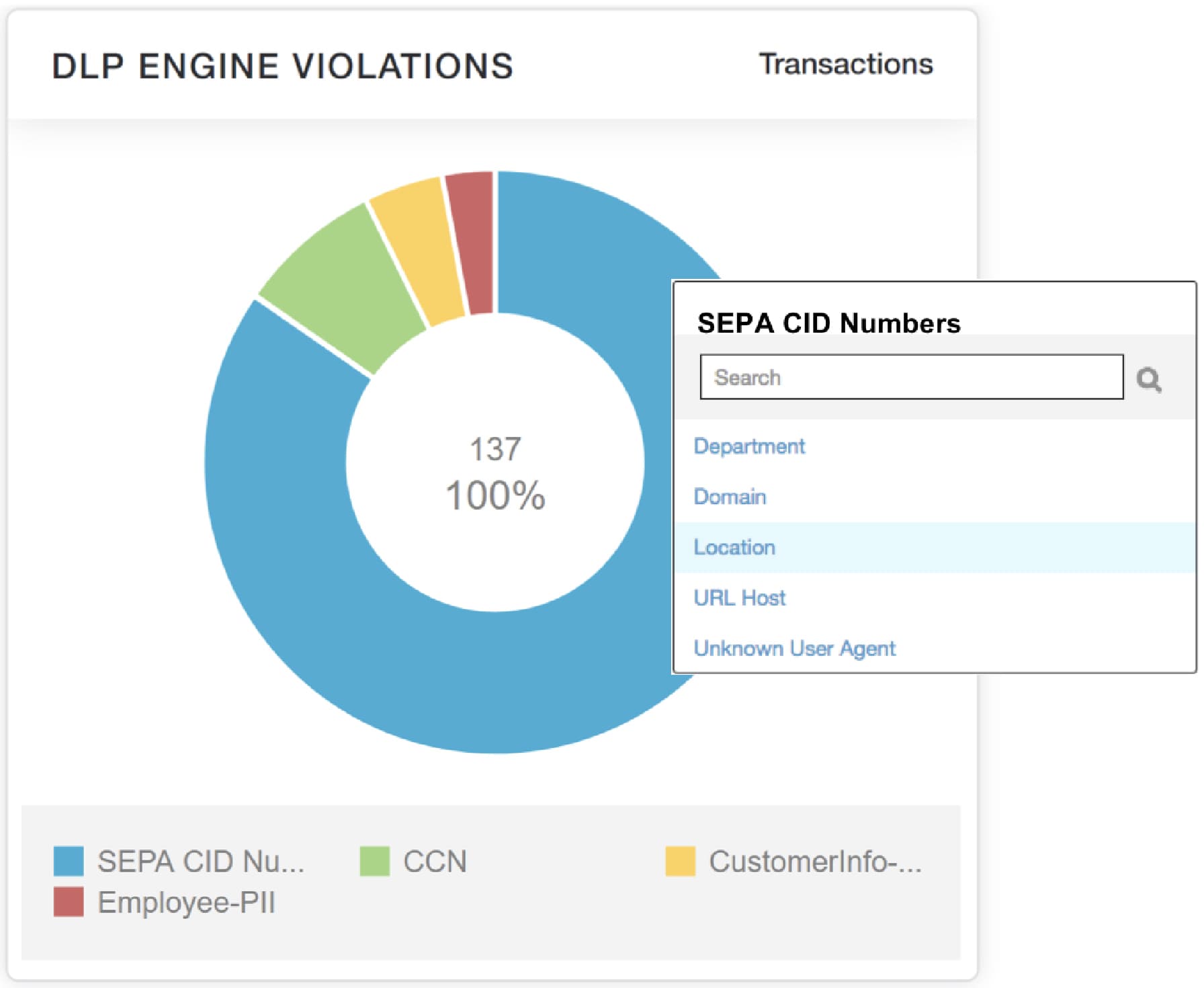
Task: Pick URL Host from the popup list
Action: [x=739, y=598]
